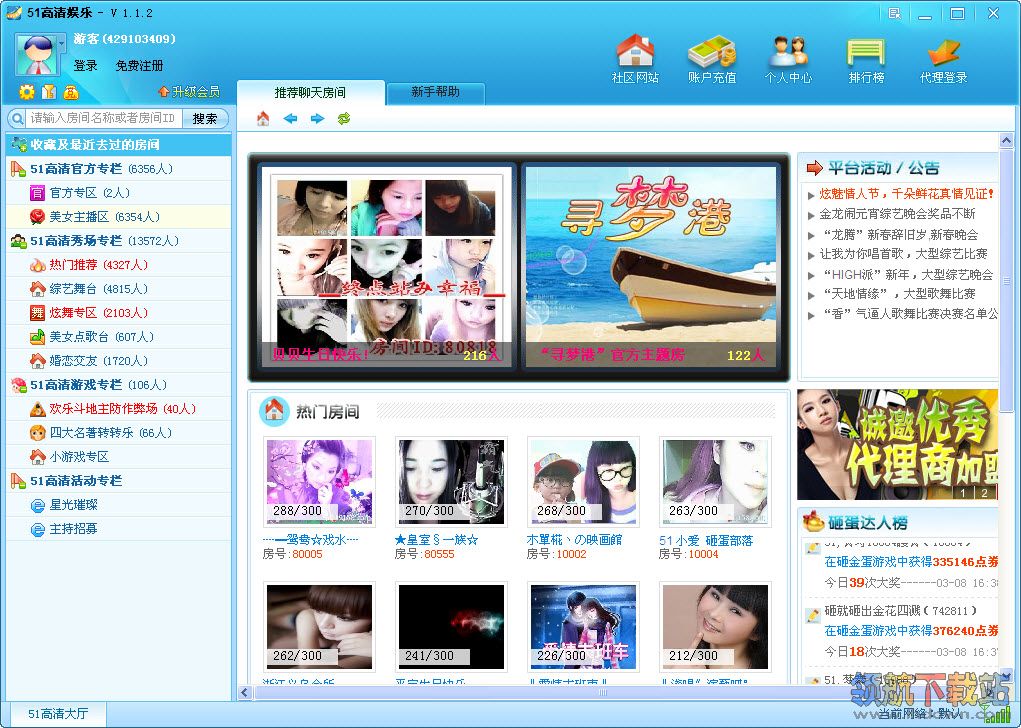Click 升级会员 upgrade link

click(x=189, y=92)
